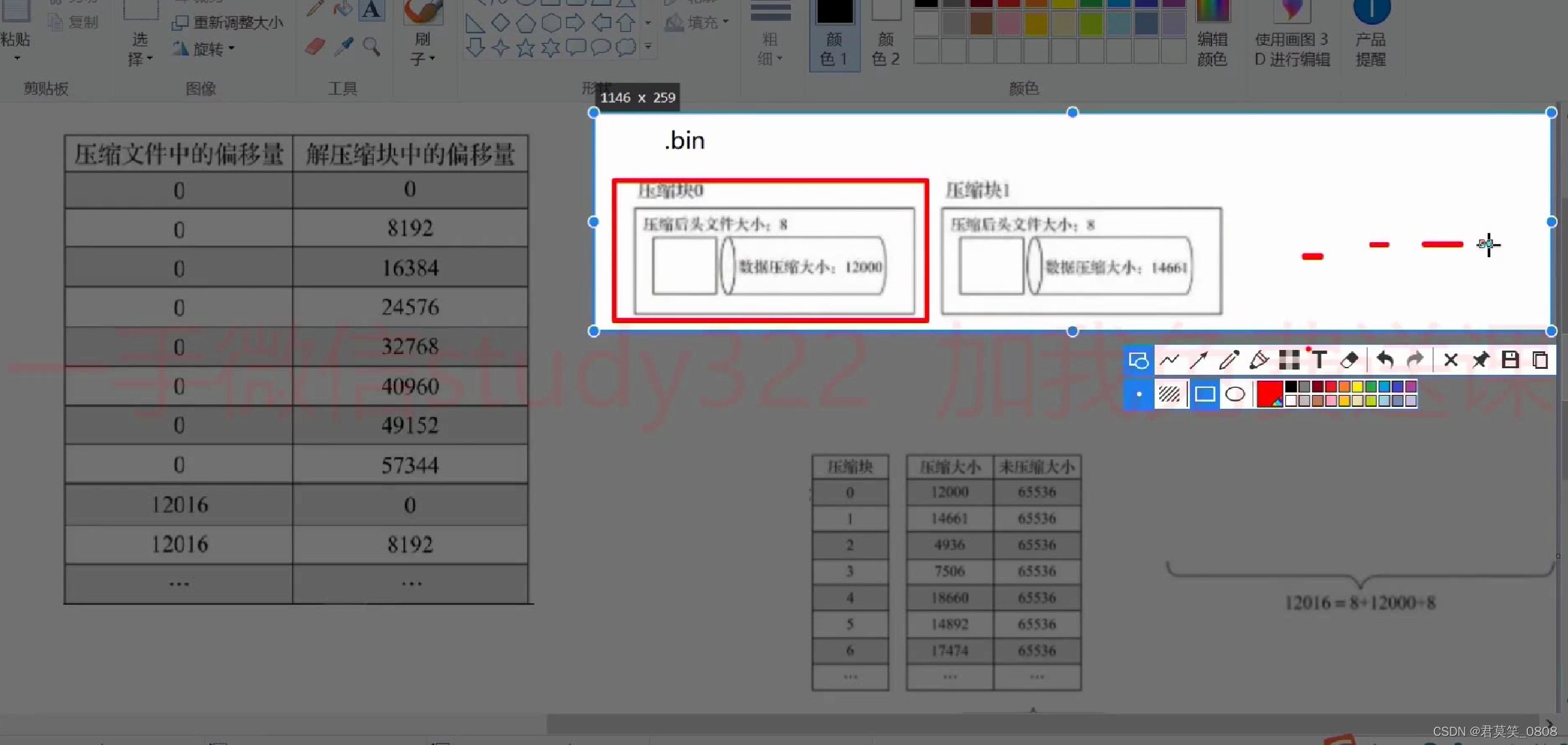1568x745 pixels.
Task: Choose the polyline tool in screenshot toolbar
Action: coord(1169,360)
